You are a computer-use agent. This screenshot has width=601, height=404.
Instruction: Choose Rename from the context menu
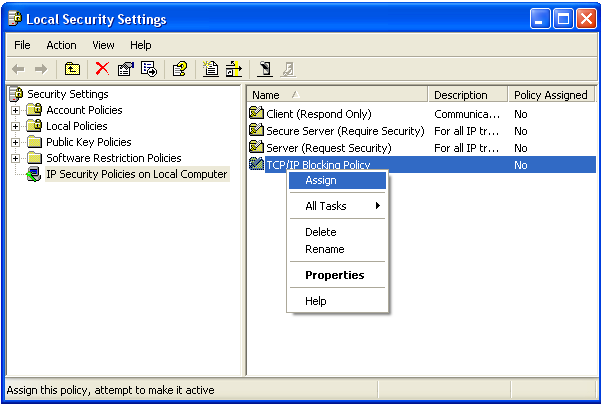[x=337, y=249]
